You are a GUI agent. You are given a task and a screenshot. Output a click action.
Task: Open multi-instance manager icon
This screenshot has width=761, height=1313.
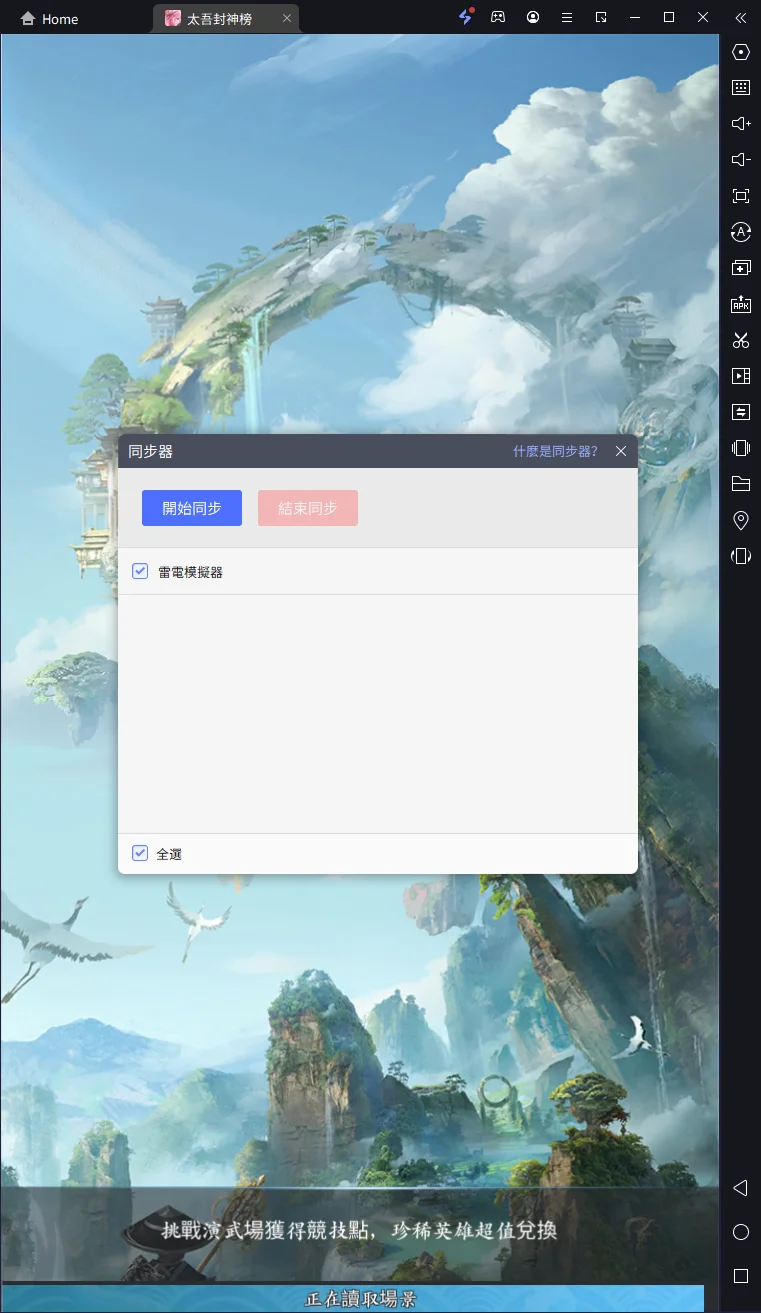740,268
